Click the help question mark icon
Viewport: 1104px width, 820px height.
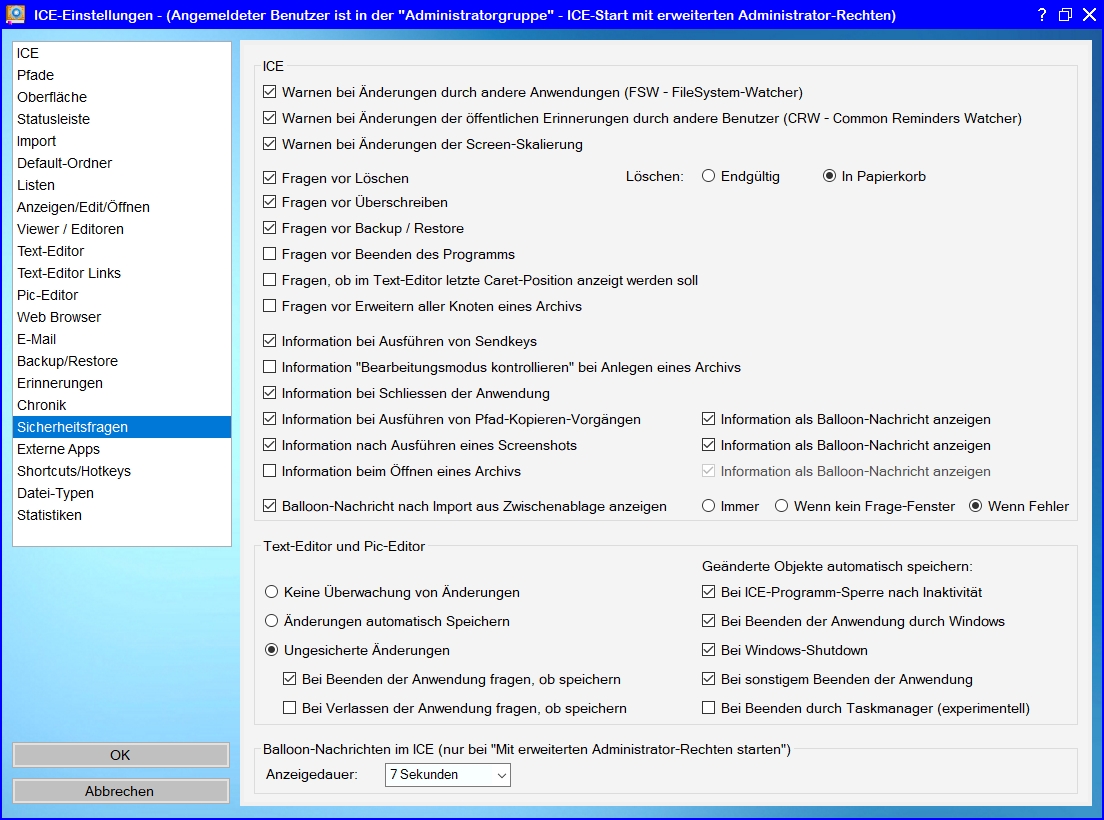click(x=1042, y=15)
